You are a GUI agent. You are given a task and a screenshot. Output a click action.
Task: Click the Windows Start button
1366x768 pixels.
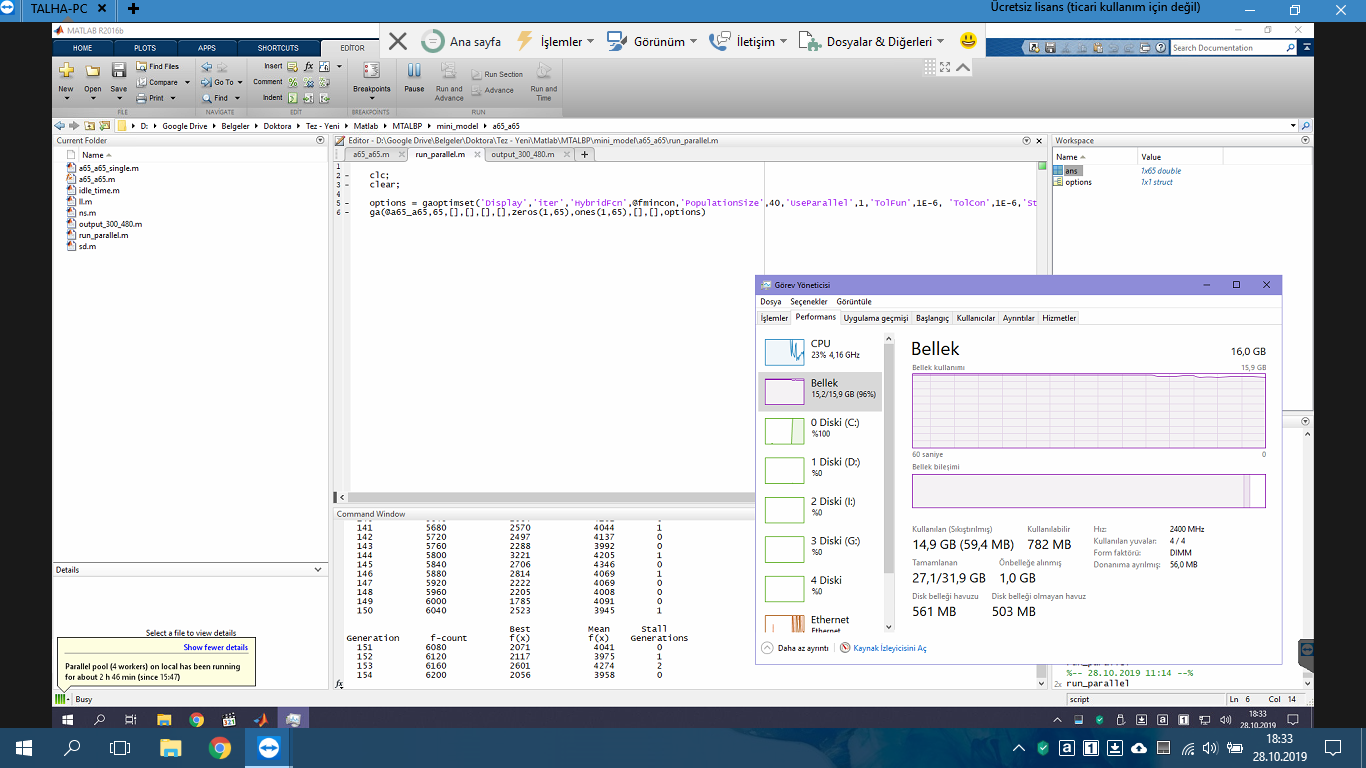pos(23,748)
